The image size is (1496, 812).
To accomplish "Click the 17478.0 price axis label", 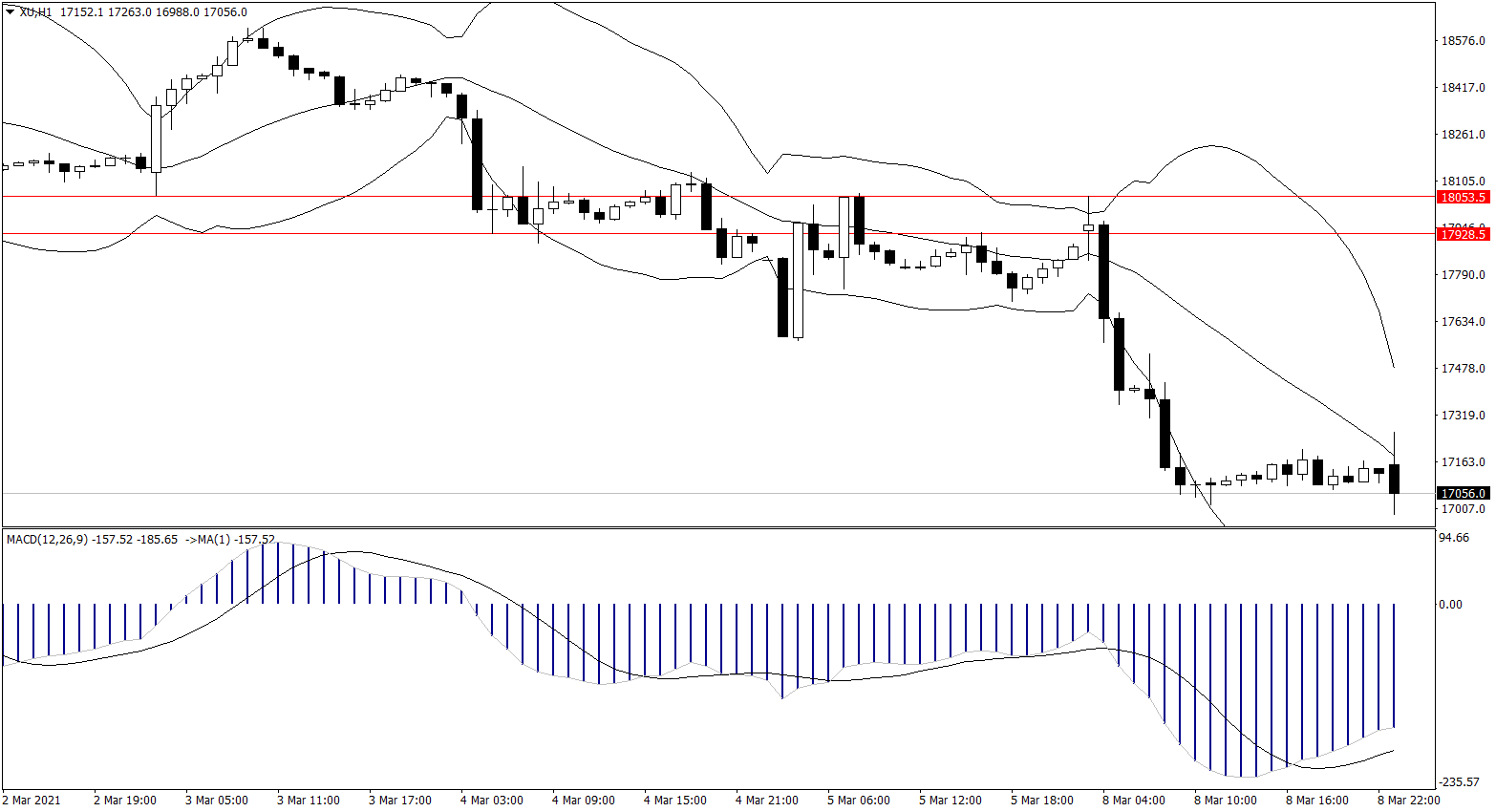I will tap(1463, 369).
